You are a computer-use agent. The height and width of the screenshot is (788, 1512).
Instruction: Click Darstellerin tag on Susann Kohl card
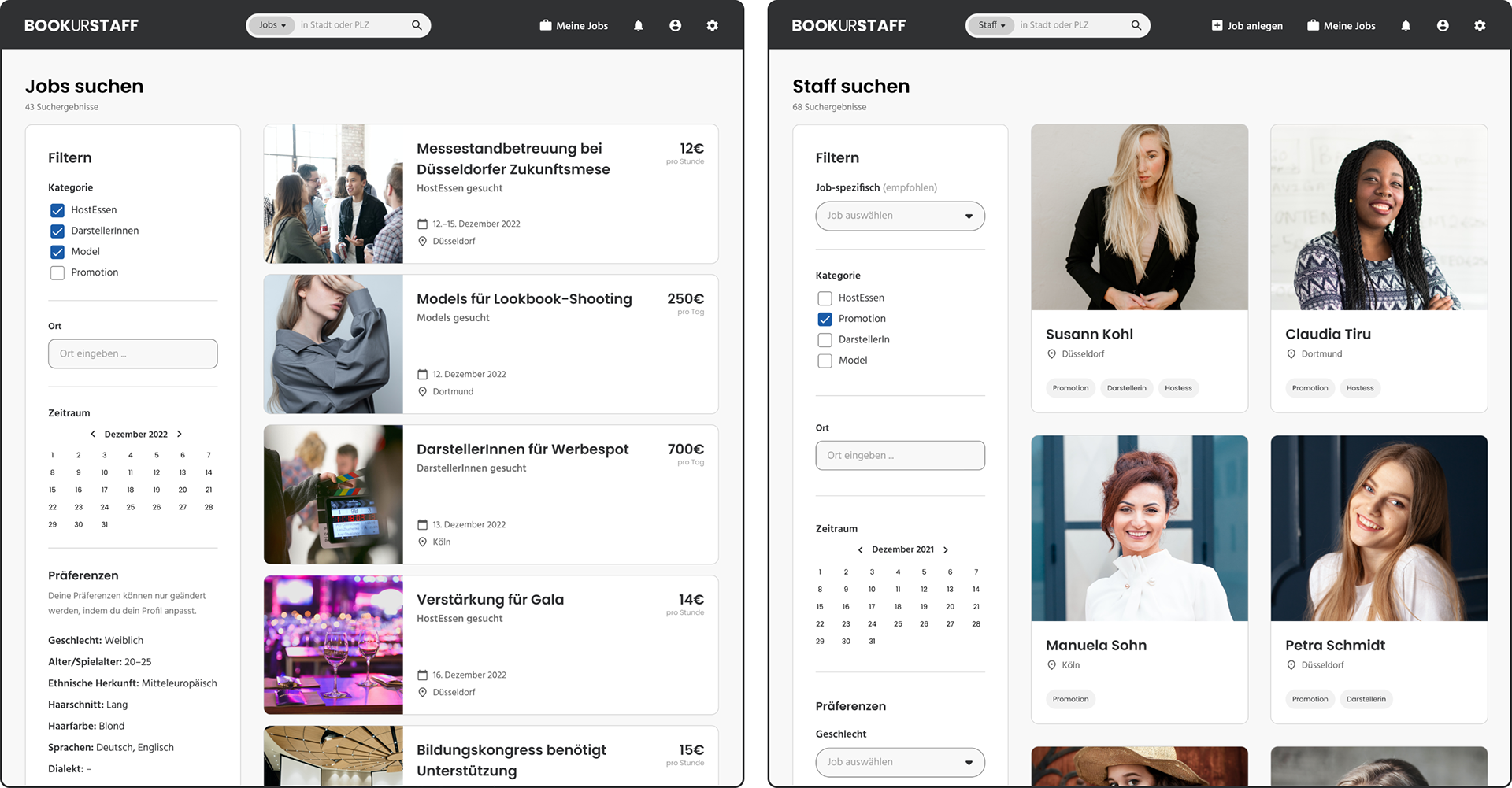1126,388
